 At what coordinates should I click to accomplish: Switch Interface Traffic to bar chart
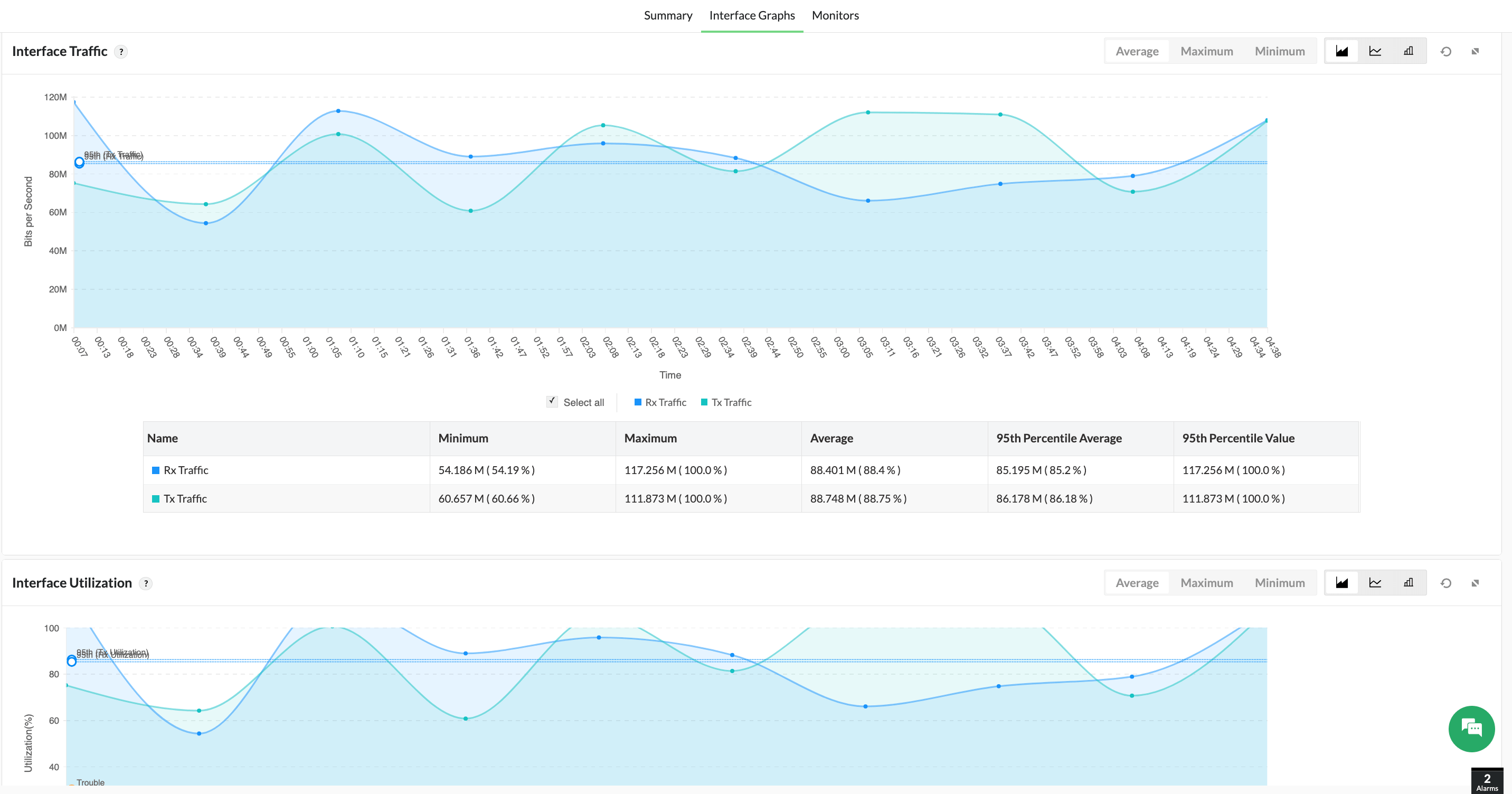tap(1408, 51)
